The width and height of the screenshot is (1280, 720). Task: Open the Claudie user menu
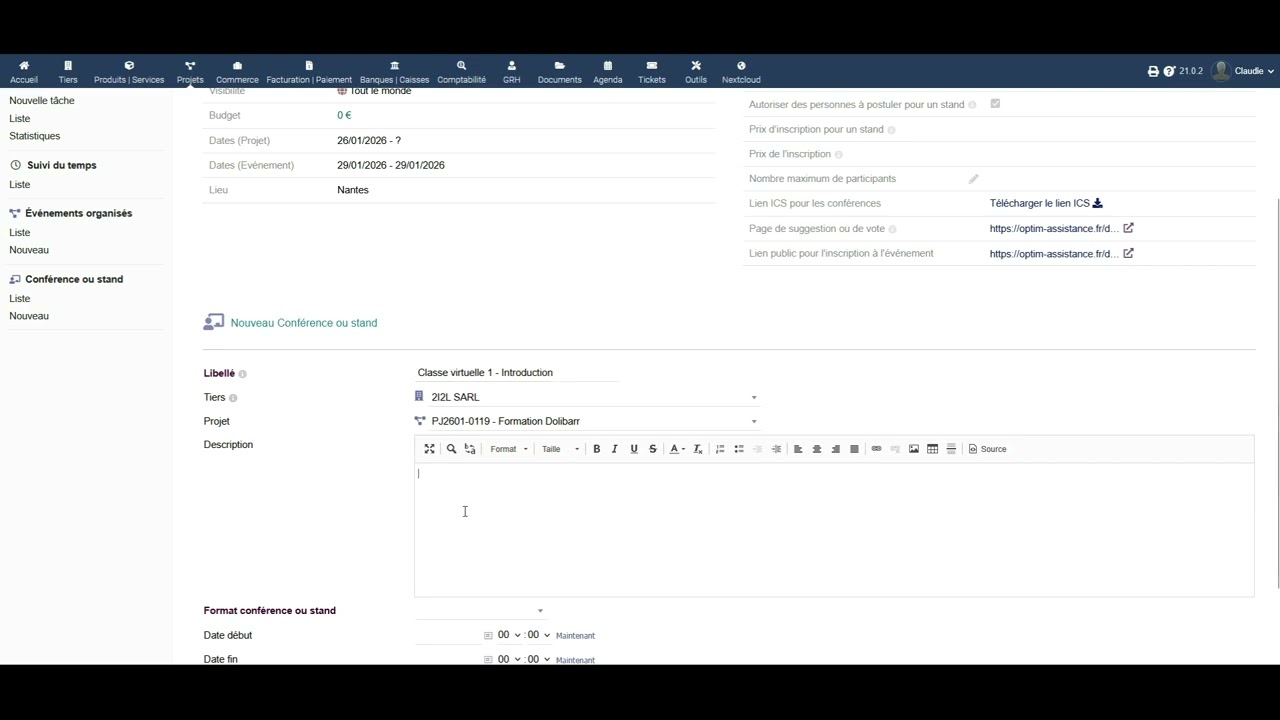tap(1243, 71)
